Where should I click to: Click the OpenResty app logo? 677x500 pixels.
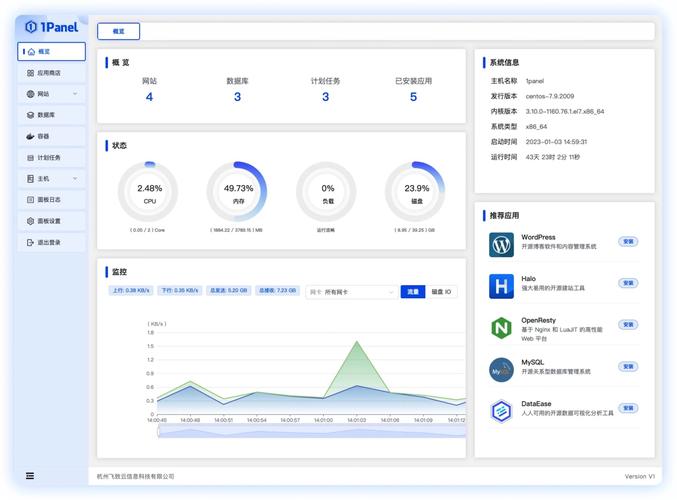click(x=501, y=328)
